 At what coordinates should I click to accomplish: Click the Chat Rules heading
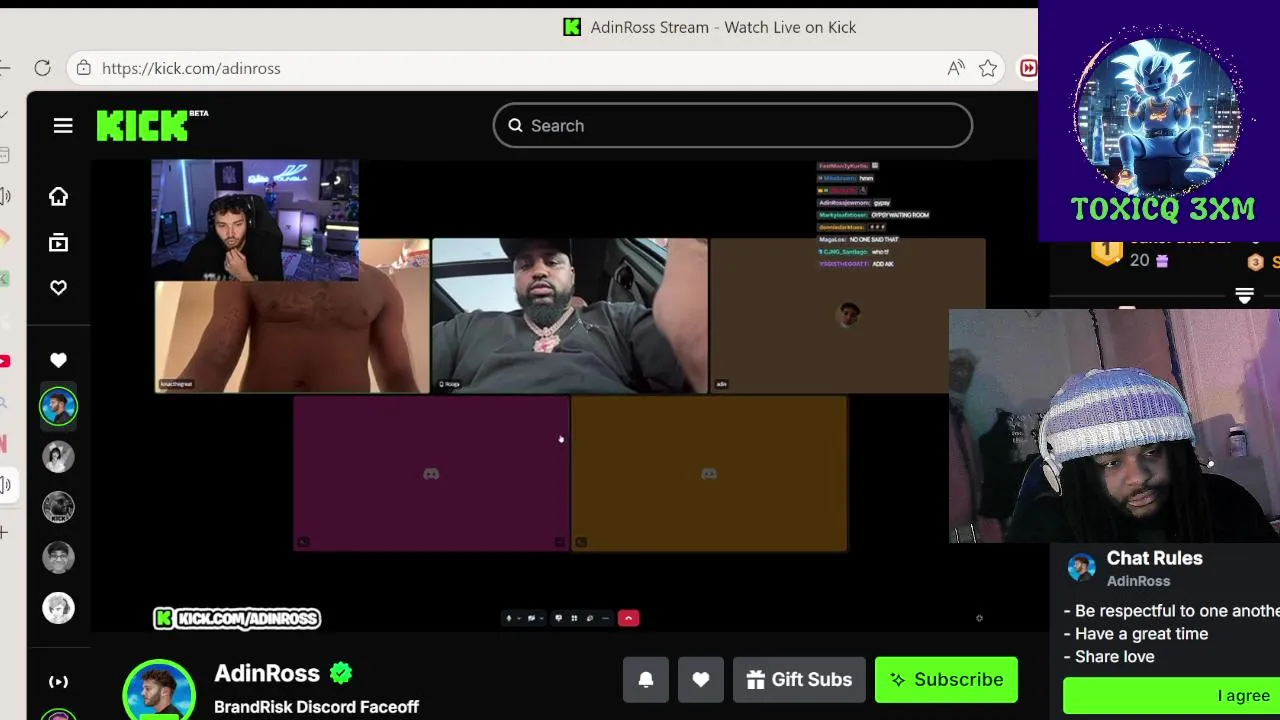pyautogui.click(x=1154, y=558)
